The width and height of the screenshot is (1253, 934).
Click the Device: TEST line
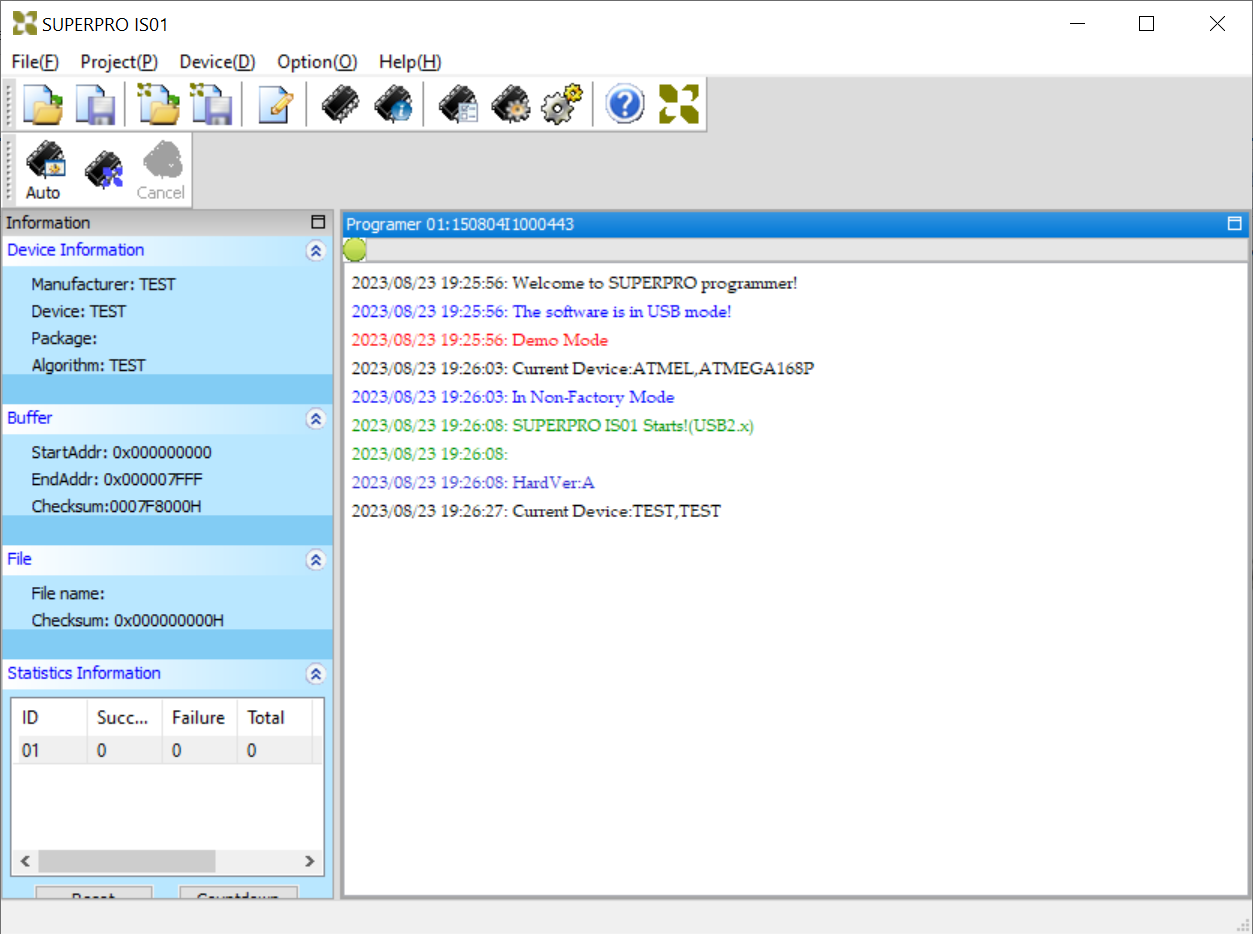click(79, 311)
